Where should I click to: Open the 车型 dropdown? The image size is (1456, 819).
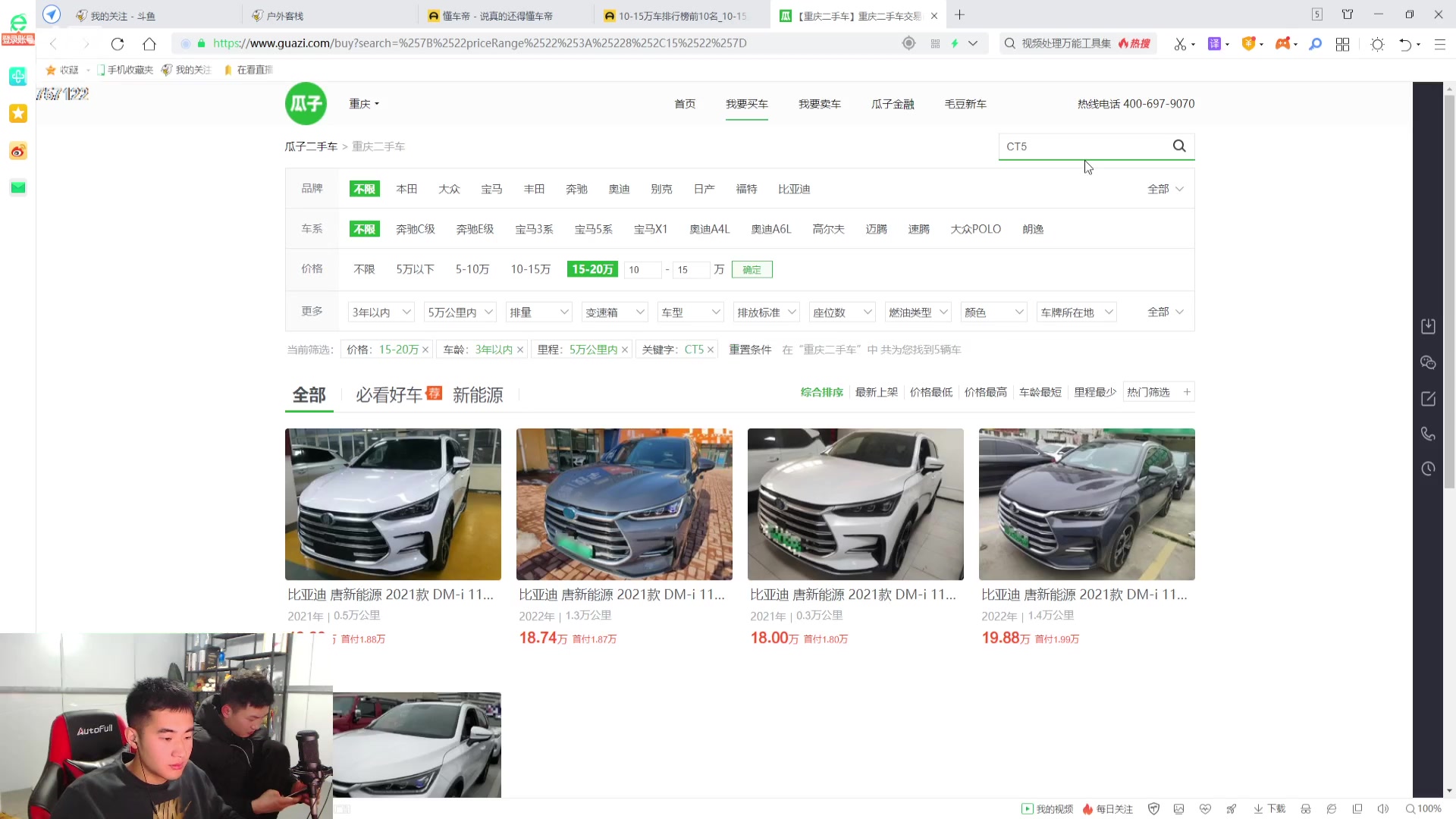pos(691,312)
